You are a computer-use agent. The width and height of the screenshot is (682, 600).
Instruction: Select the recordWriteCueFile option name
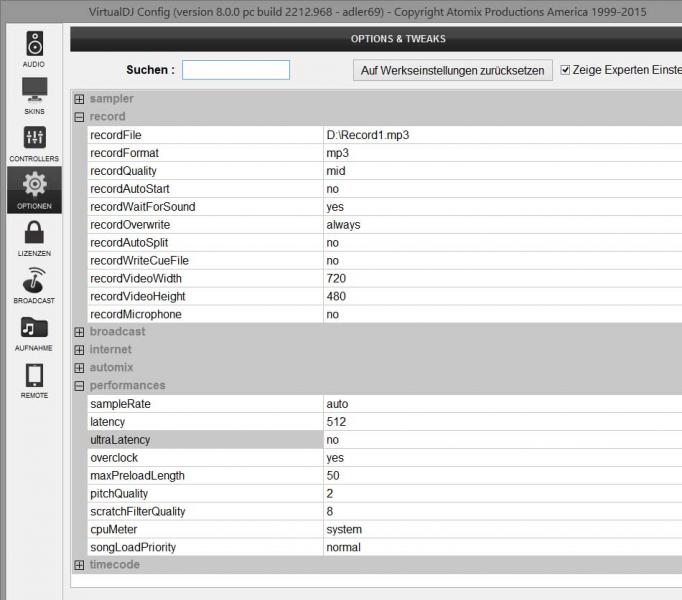tap(139, 261)
